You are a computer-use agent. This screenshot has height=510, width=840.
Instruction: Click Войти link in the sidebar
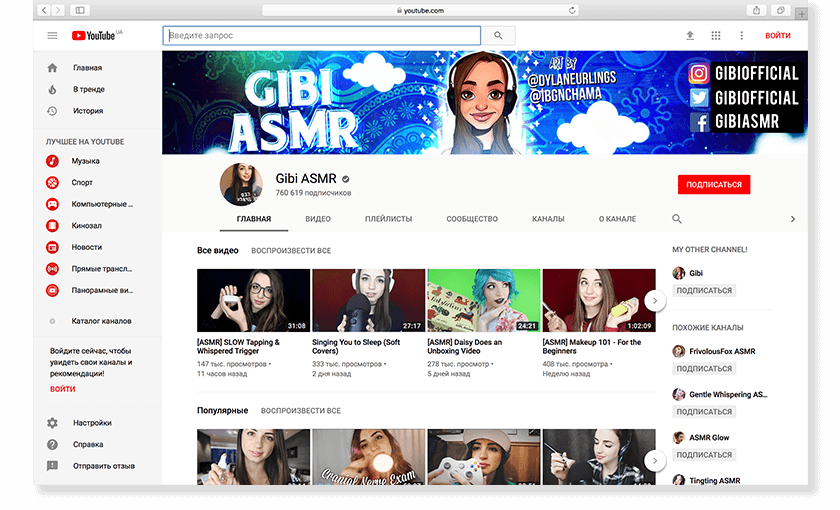tap(63, 389)
